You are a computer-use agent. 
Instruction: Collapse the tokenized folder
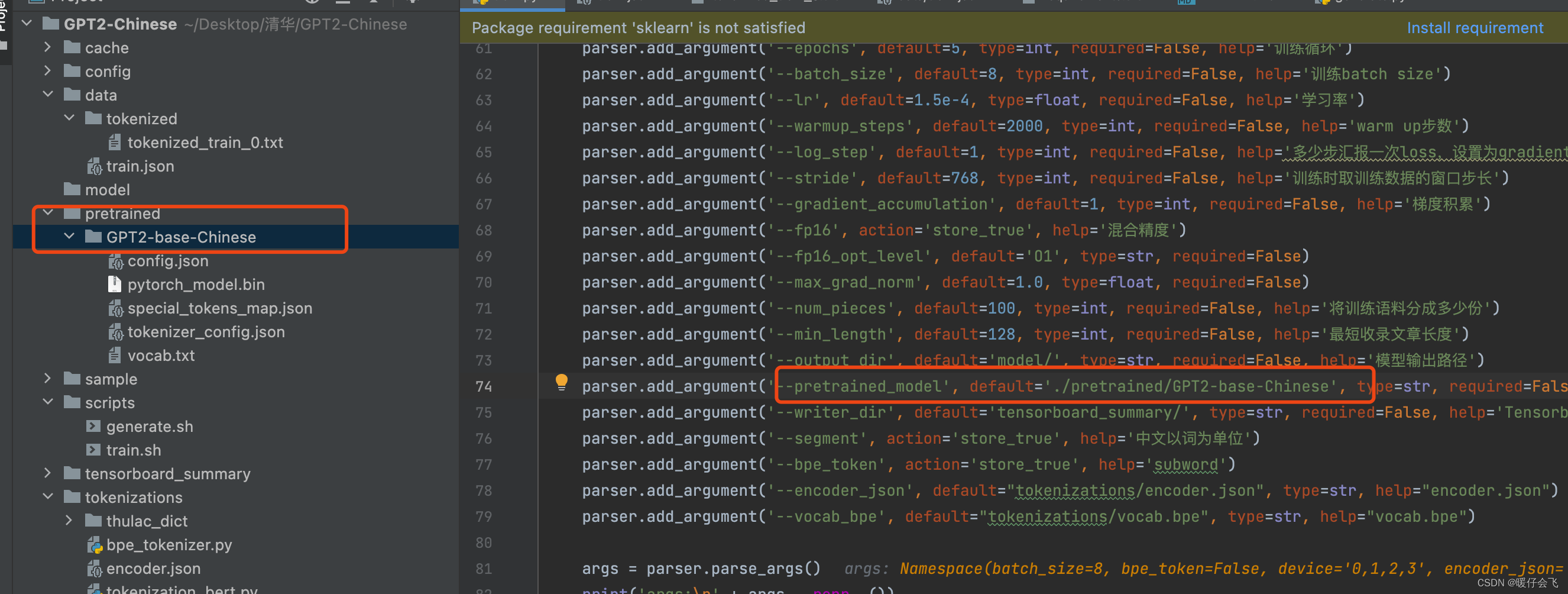click(69, 118)
